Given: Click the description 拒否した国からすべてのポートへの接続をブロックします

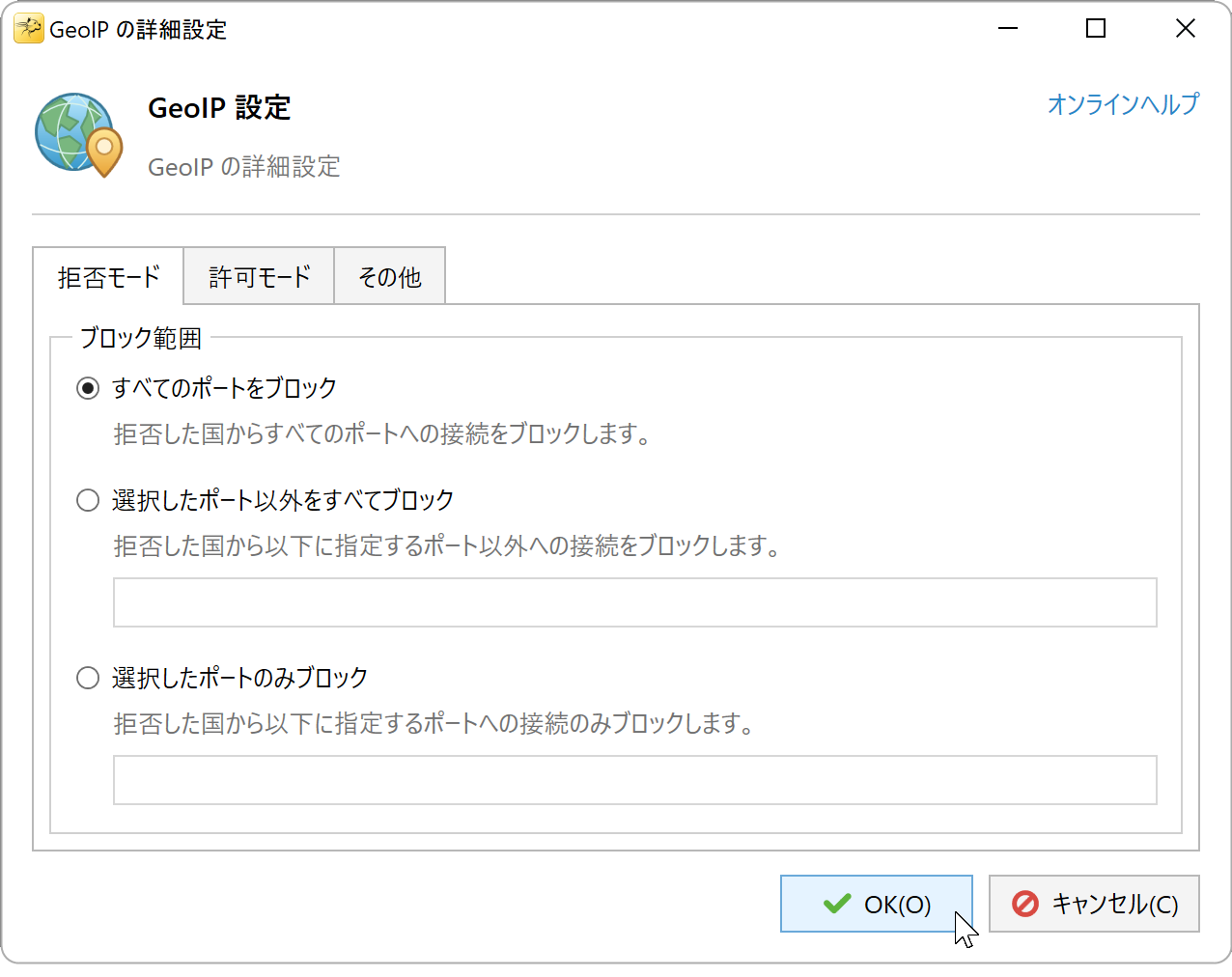Looking at the screenshot, I should [x=384, y=433].
